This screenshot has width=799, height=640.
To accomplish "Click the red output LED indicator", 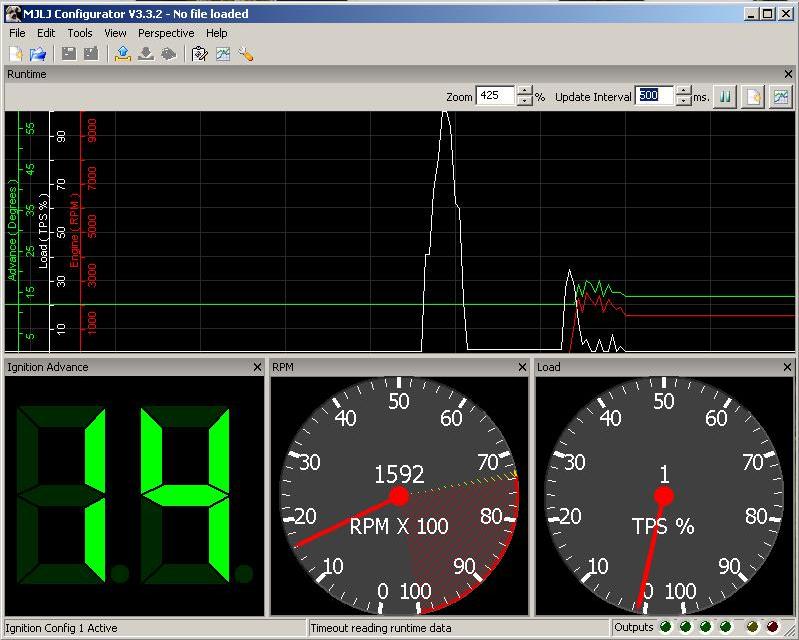I will (x=773, y=626).
